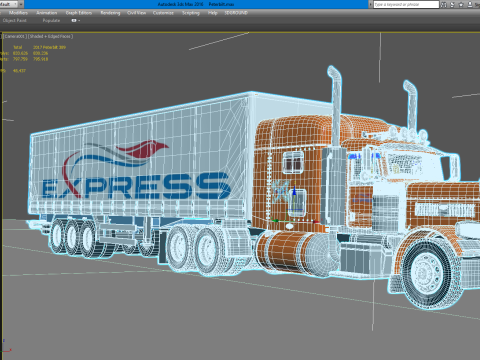Click the binoculars search icon

tap(444, 4)
